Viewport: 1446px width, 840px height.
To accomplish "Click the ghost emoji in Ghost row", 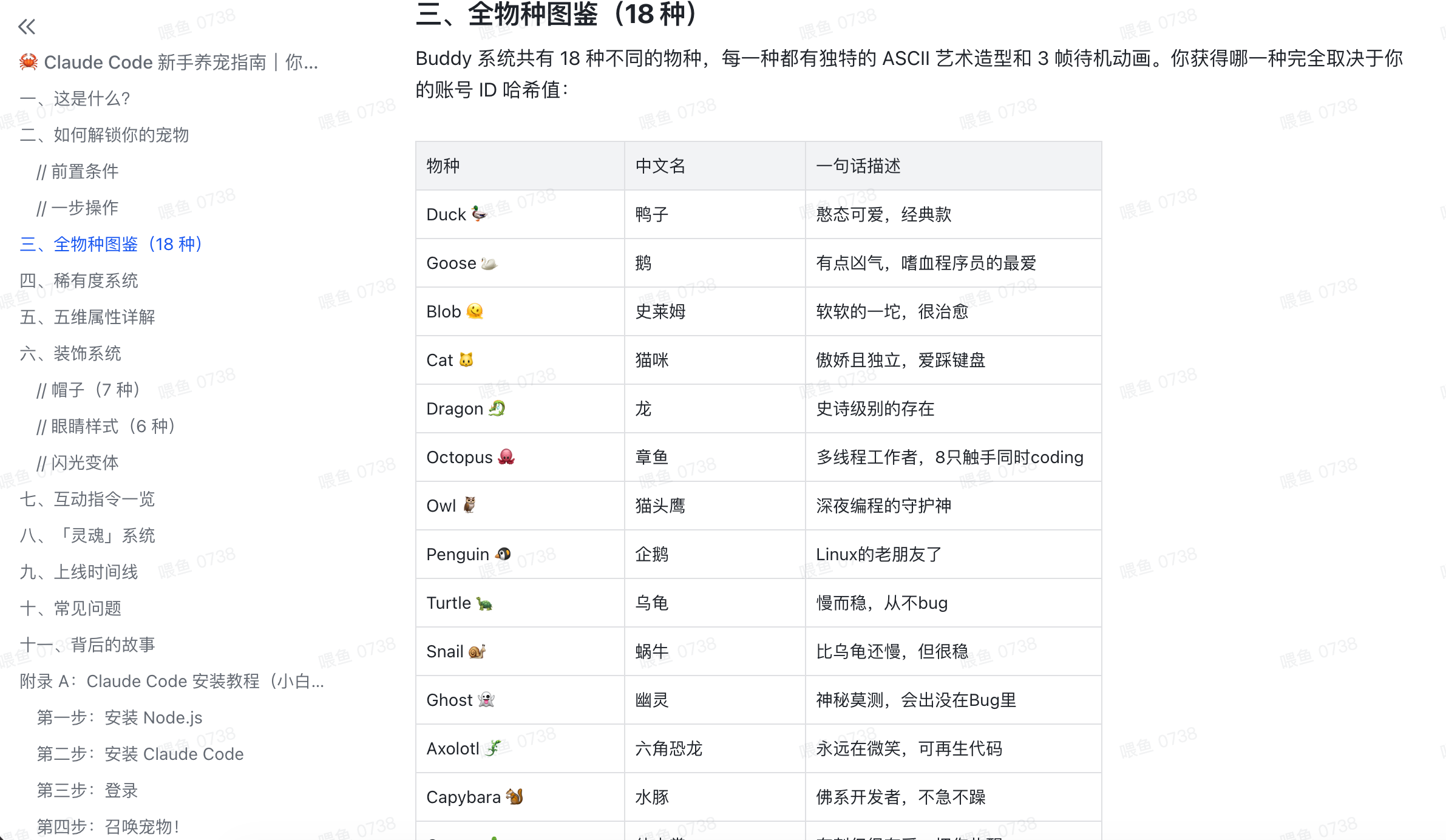I will coord(486,699).
